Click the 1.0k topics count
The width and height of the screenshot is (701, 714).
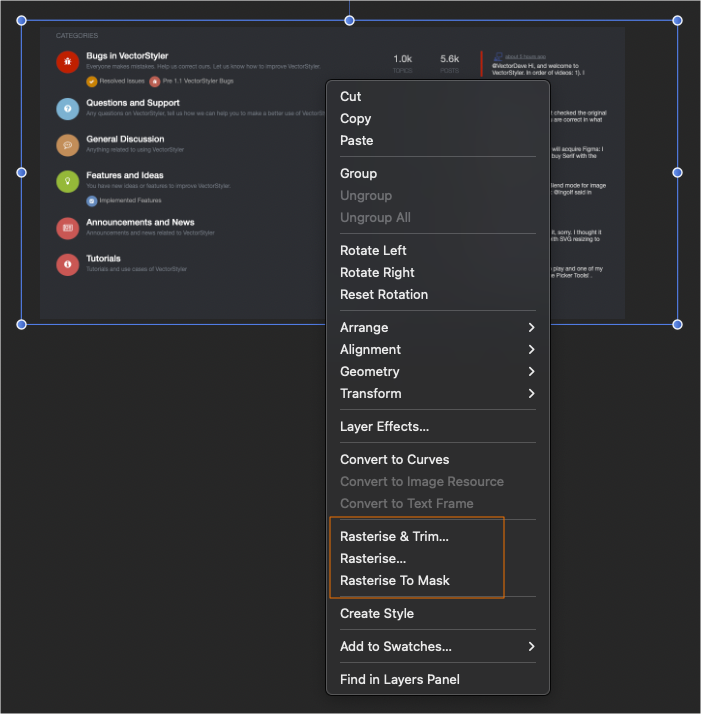(x=403, y=59)
